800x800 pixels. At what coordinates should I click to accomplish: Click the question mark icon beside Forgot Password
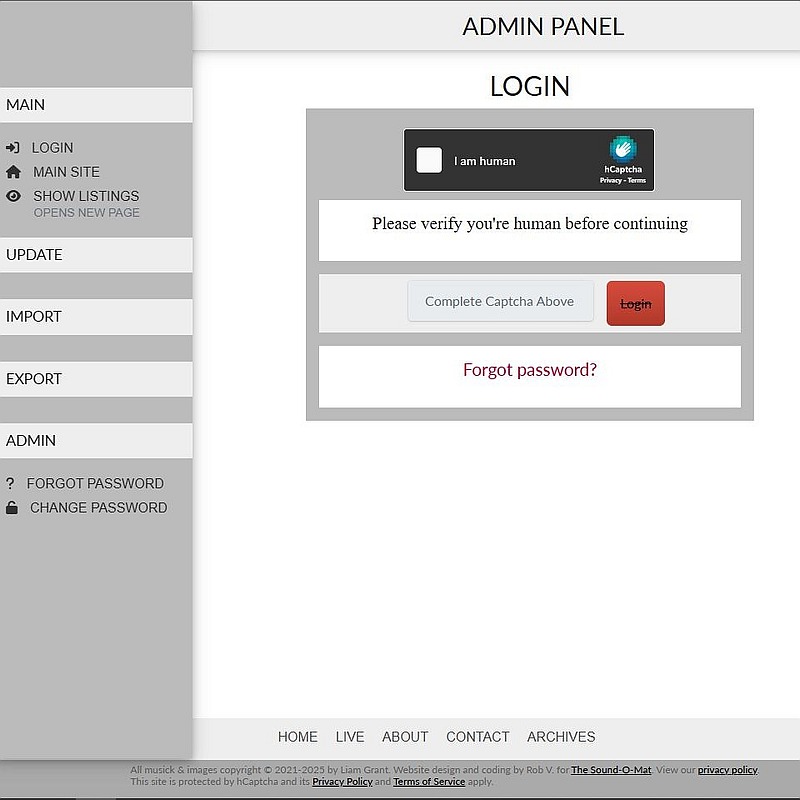coord(10,483)
